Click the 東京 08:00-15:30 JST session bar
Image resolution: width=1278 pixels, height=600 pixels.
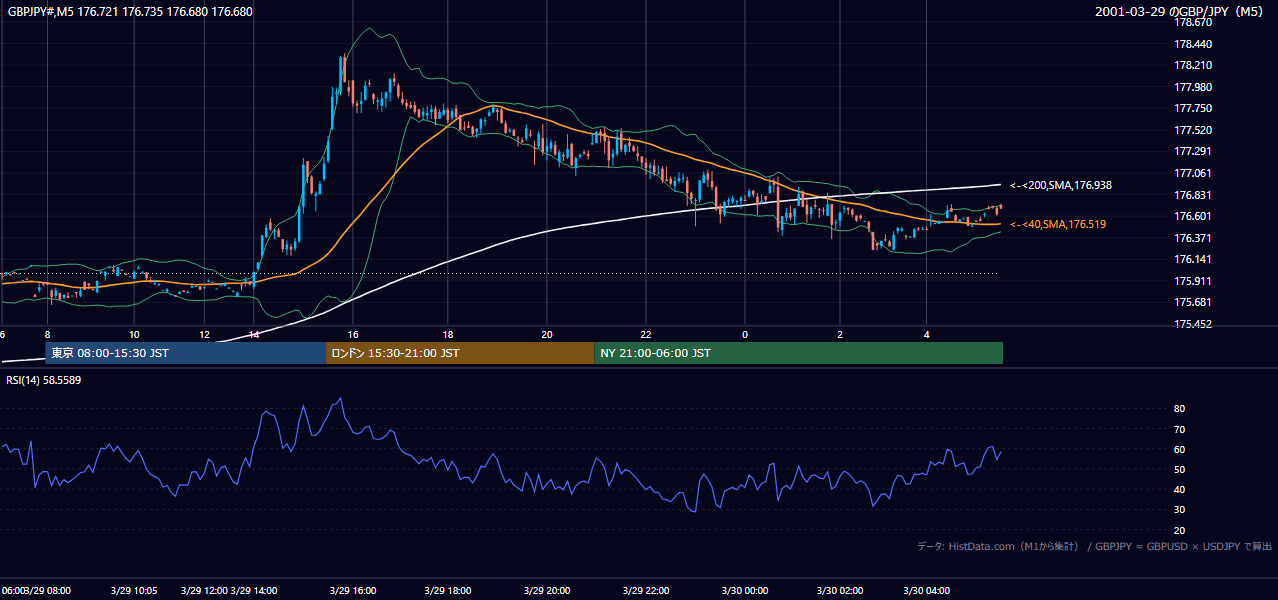coord(185,353)
